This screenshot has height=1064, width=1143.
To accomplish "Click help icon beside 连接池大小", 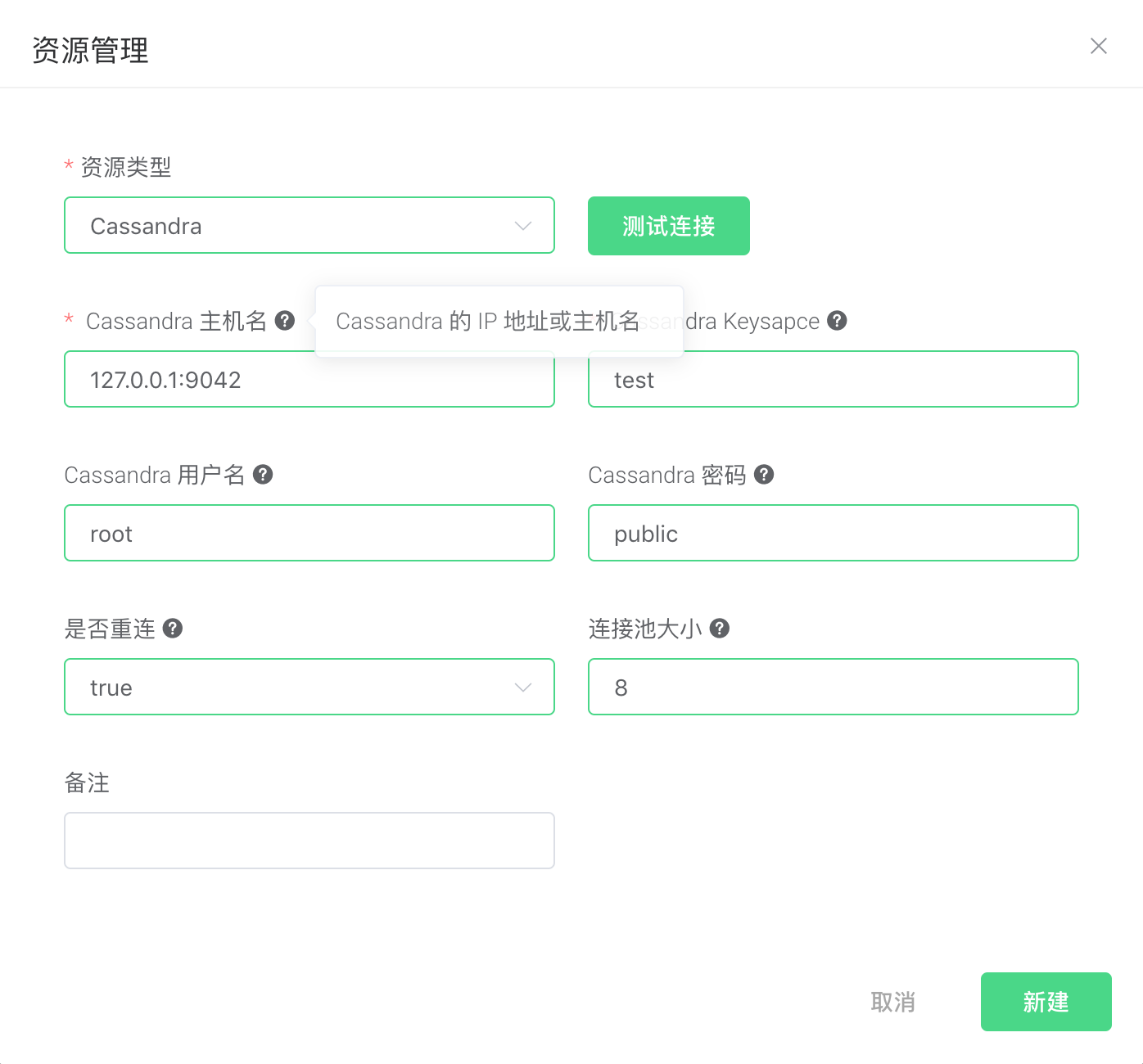I will coord(720,629).
